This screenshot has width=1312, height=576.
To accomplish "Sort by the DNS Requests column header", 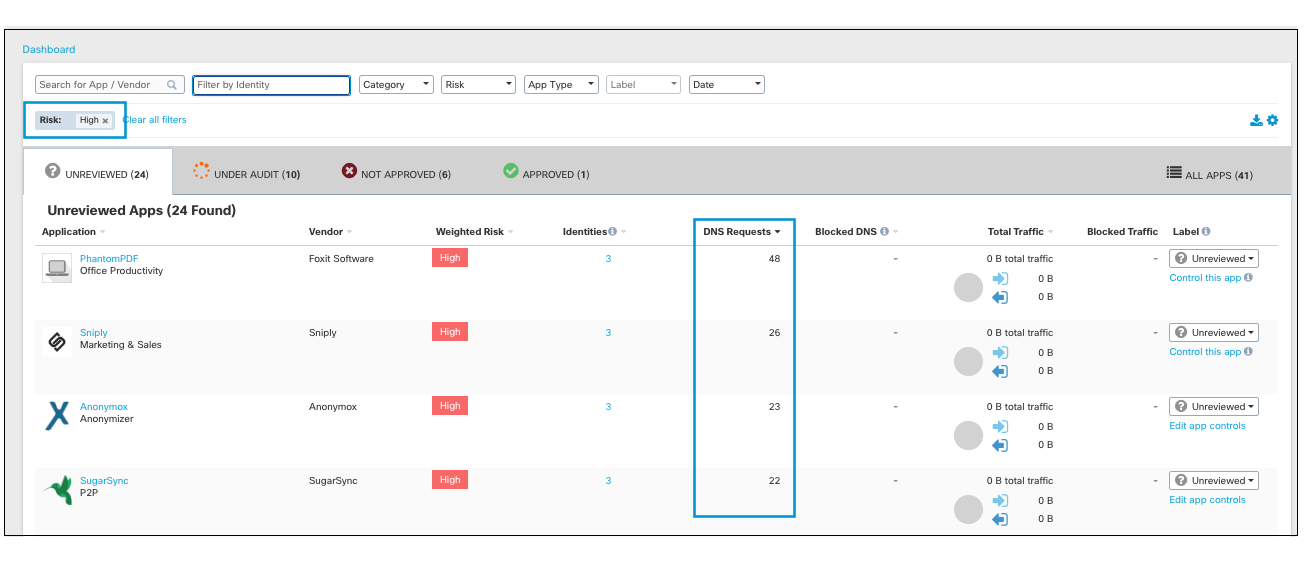I will [x=741, y=232].
